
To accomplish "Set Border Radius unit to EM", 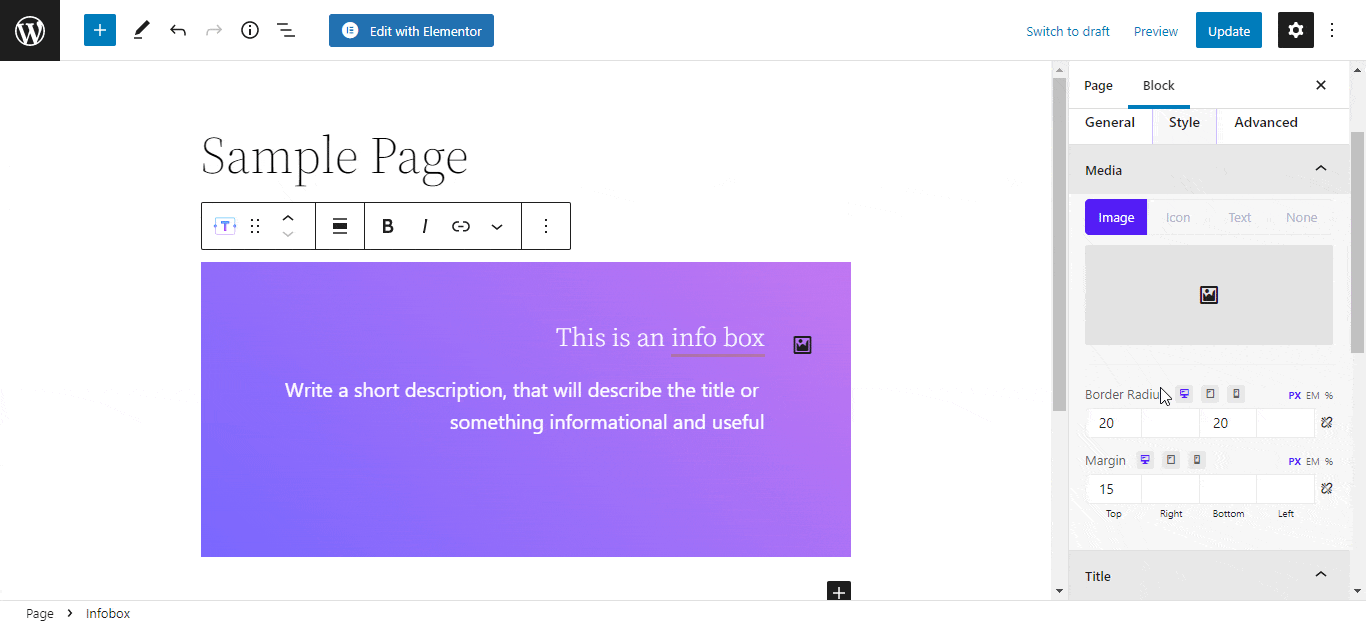I will pyautogui.click(x=1313, y=395).
